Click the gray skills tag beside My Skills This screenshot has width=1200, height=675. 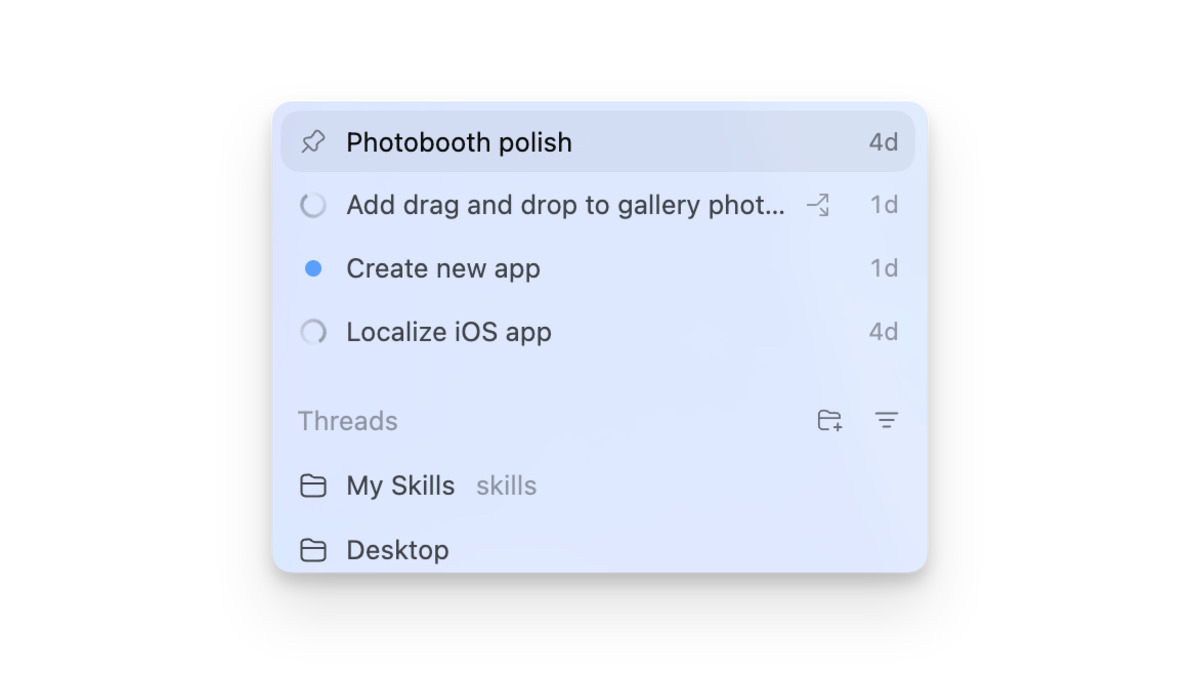506,486
